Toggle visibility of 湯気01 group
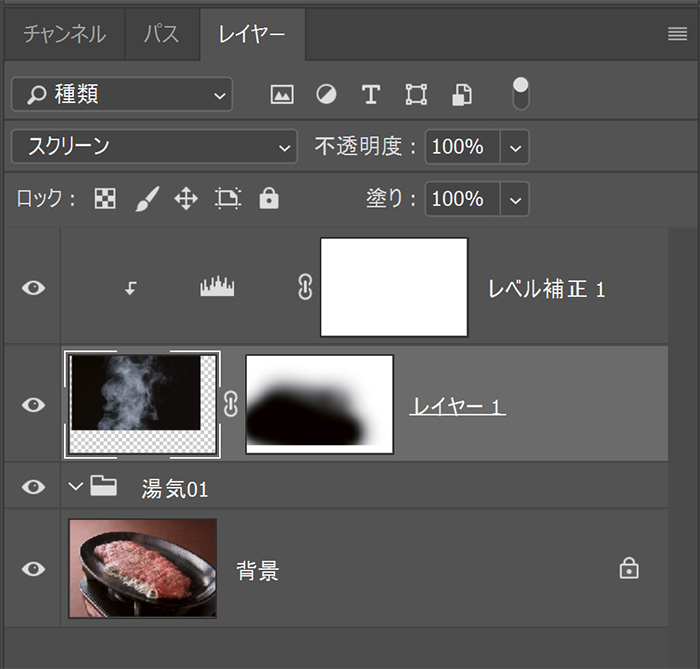700x669 pixels. tap(34, 487)
